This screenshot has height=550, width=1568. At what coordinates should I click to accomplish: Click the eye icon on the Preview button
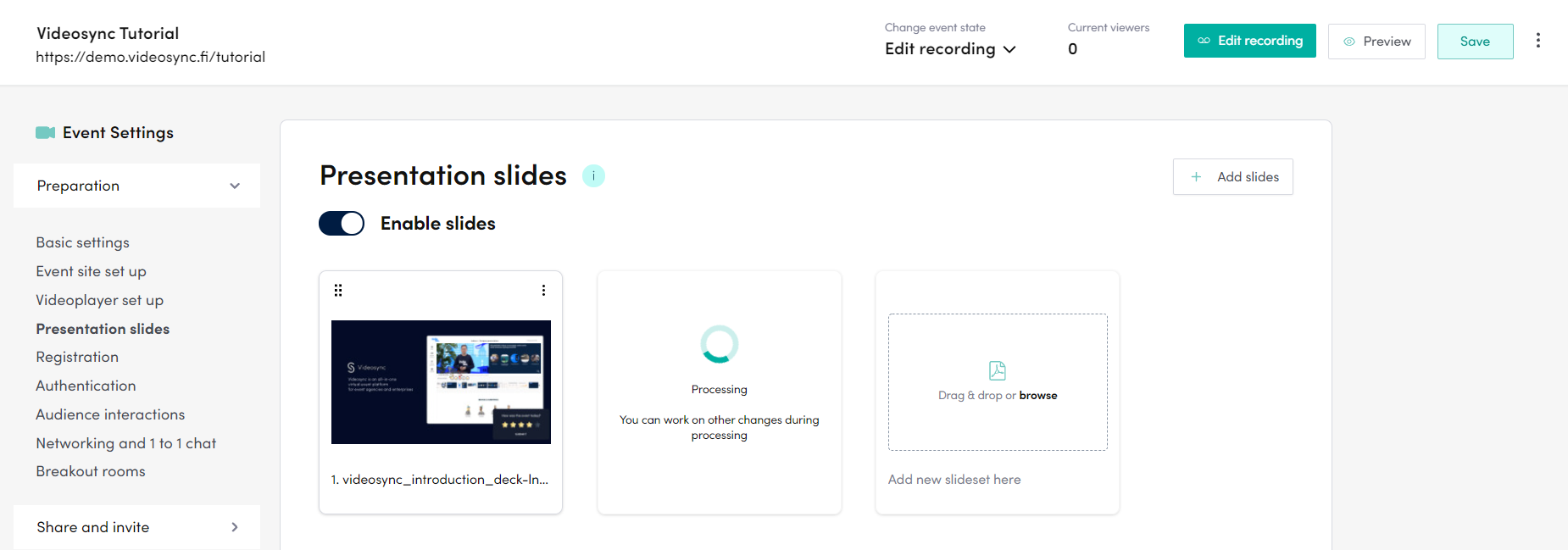(x=1348, y=41)
